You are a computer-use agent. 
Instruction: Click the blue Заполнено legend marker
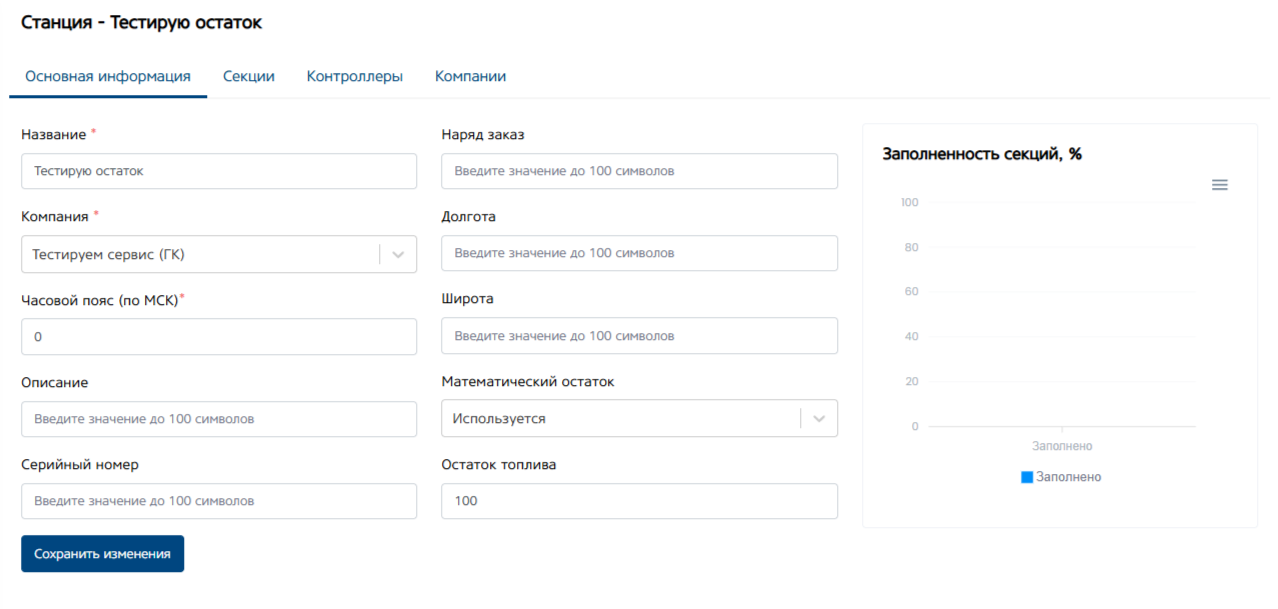pos(1027,478)
